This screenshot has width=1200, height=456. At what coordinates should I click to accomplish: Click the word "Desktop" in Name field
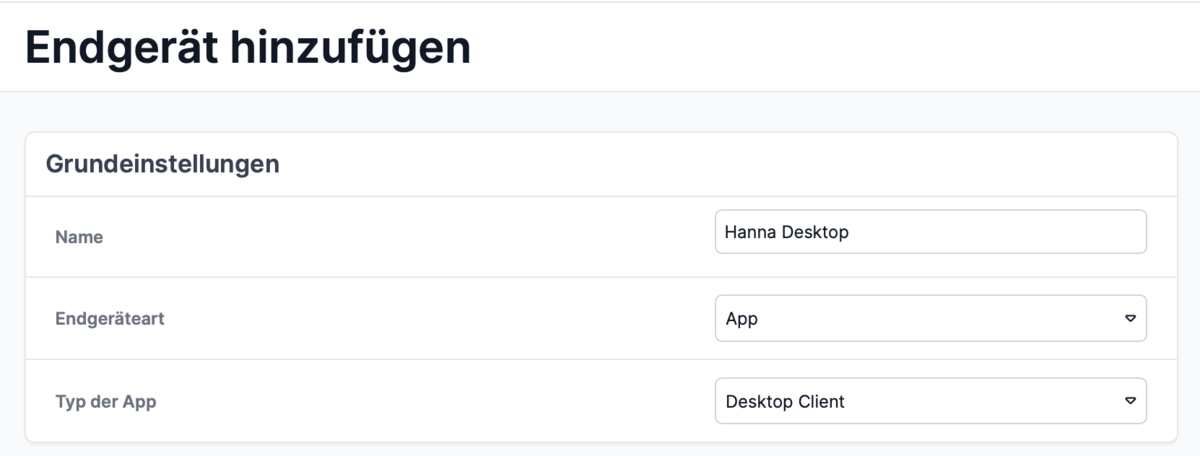(x=813, y=233)
